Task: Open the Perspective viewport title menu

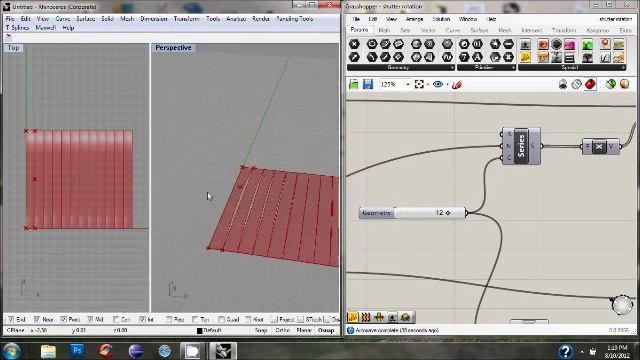Action: 173,48
